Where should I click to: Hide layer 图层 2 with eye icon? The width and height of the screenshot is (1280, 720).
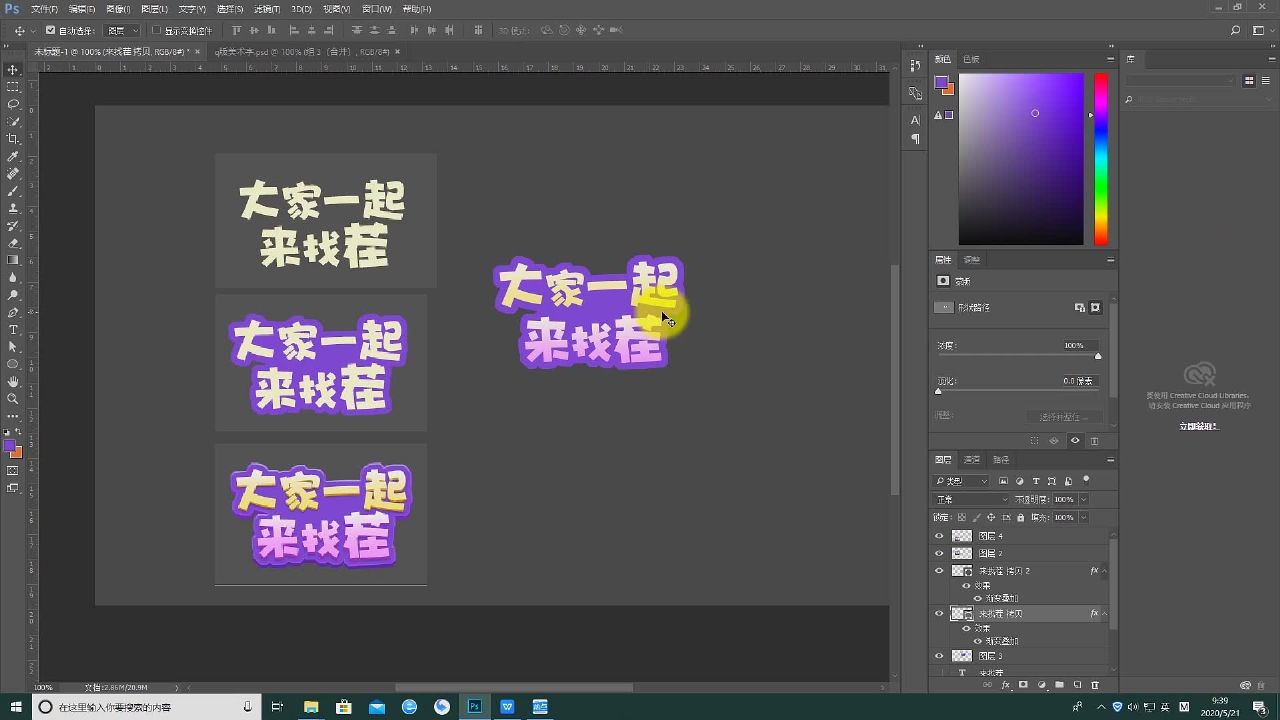(939, 553)
